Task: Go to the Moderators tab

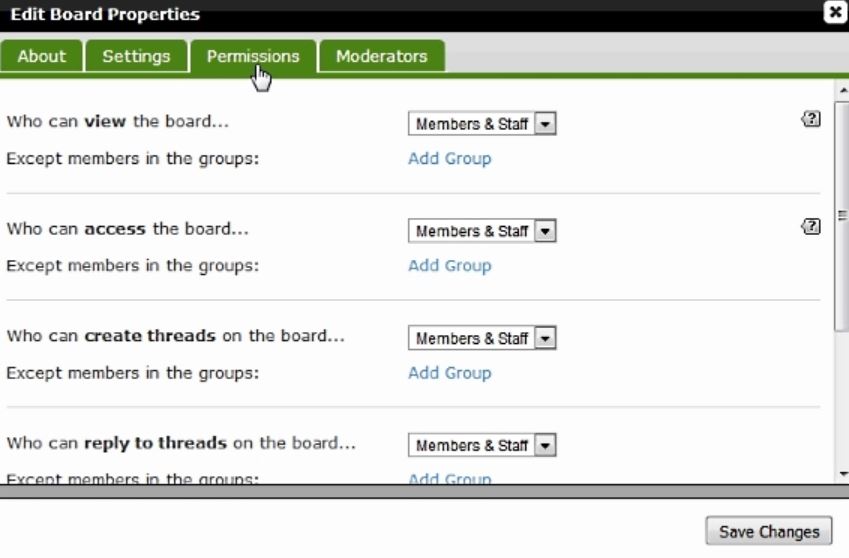Action: [x=381, y=56]
